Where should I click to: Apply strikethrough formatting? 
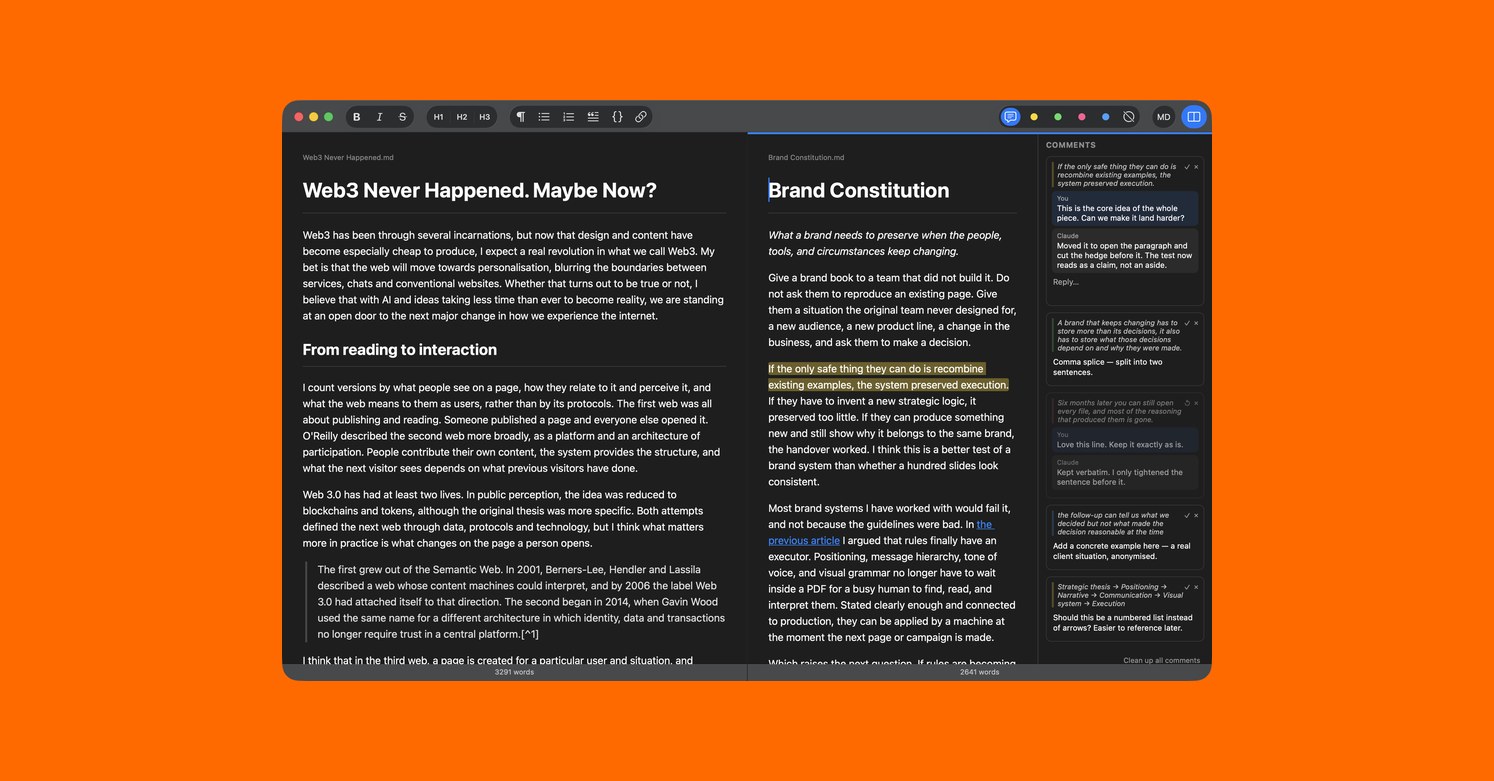point(402,117)
